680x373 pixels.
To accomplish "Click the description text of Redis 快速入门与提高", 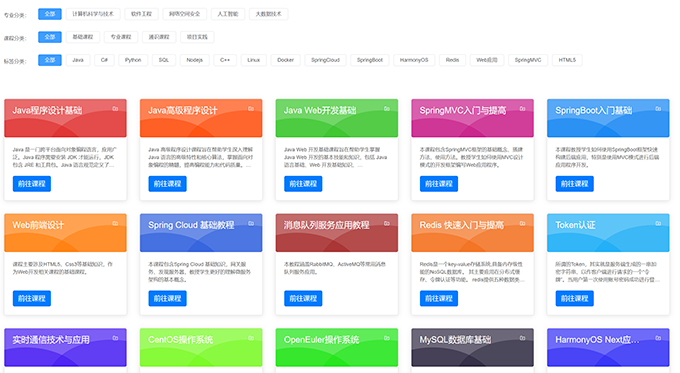I will (x=471, y=272).
